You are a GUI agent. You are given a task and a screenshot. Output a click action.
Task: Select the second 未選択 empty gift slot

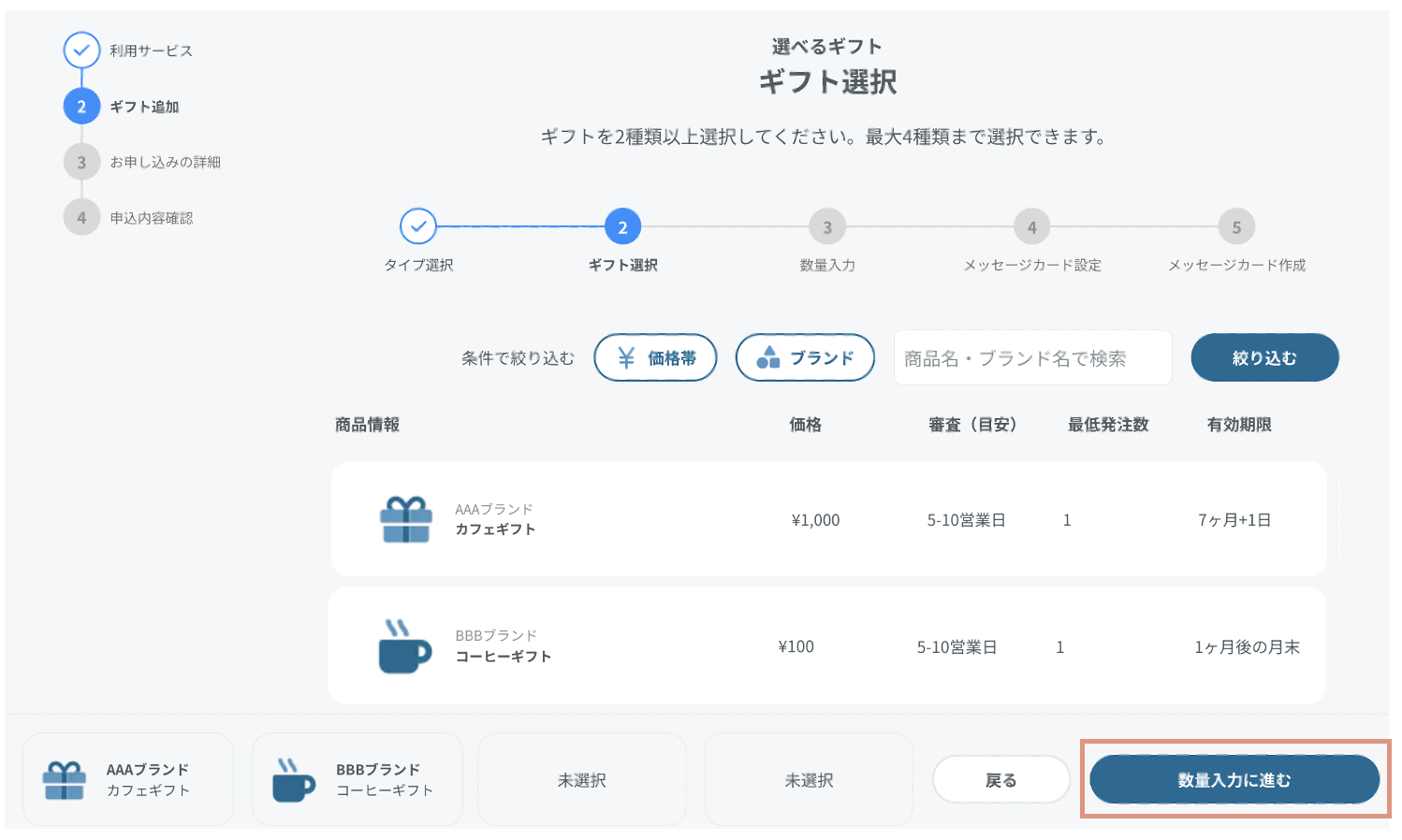coord(809,780)
